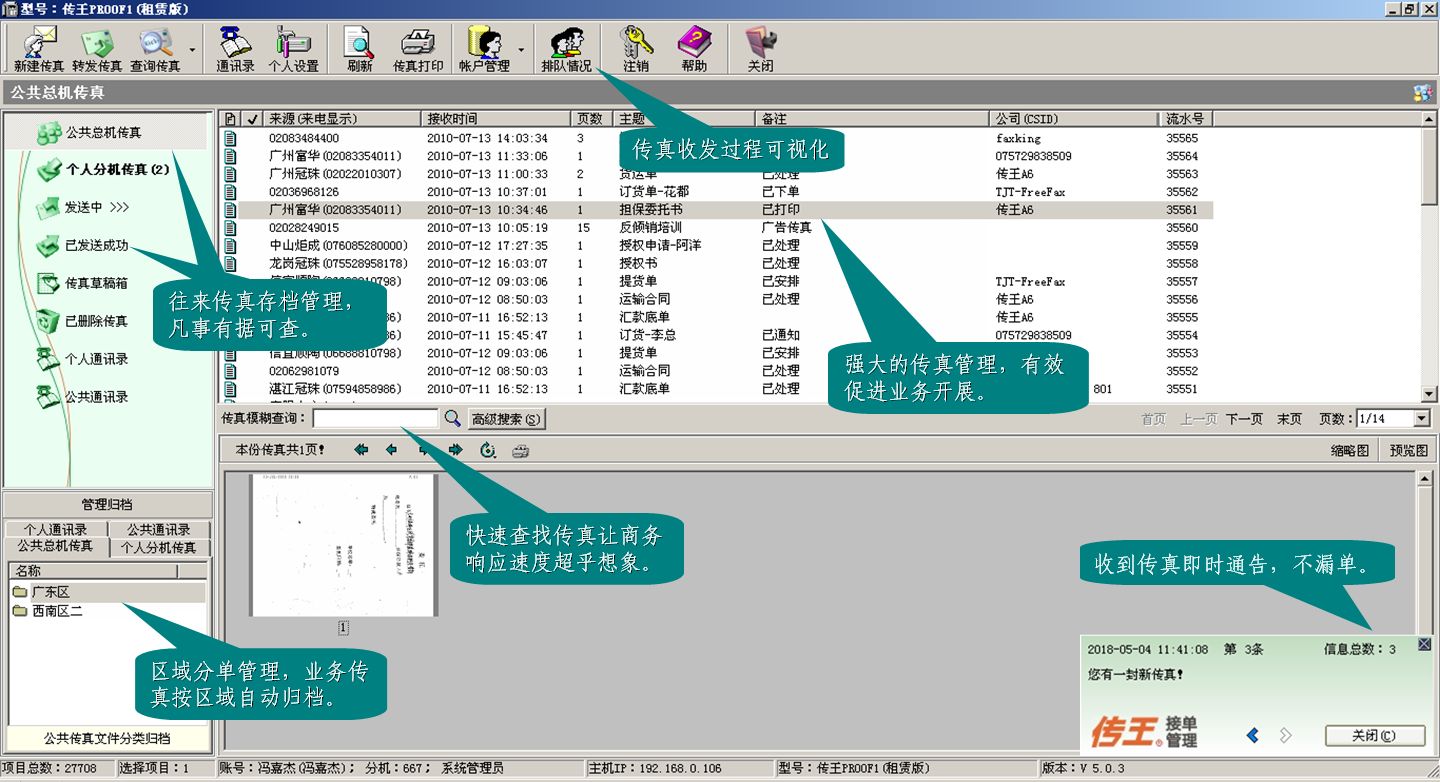Open 帐户管理 account management
Image resolution: width=1440 pixels, height=782 pixels.
click(484, 50)
